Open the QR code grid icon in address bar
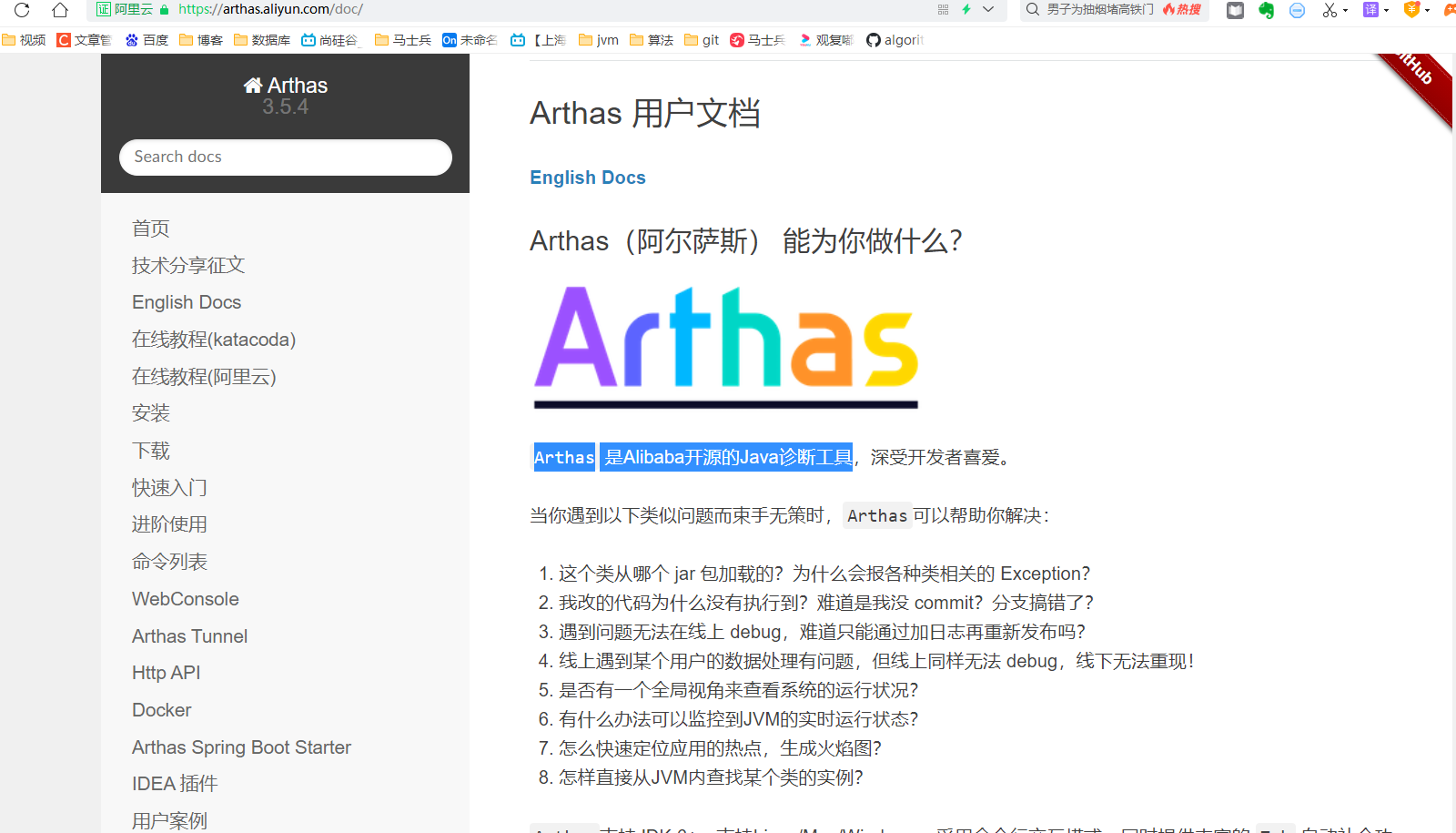 click(x=943, y=10)
